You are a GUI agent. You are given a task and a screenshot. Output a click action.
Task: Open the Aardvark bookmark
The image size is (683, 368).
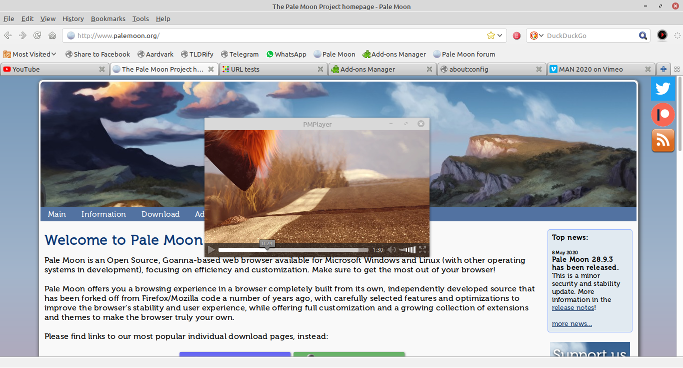click(156, 54)
